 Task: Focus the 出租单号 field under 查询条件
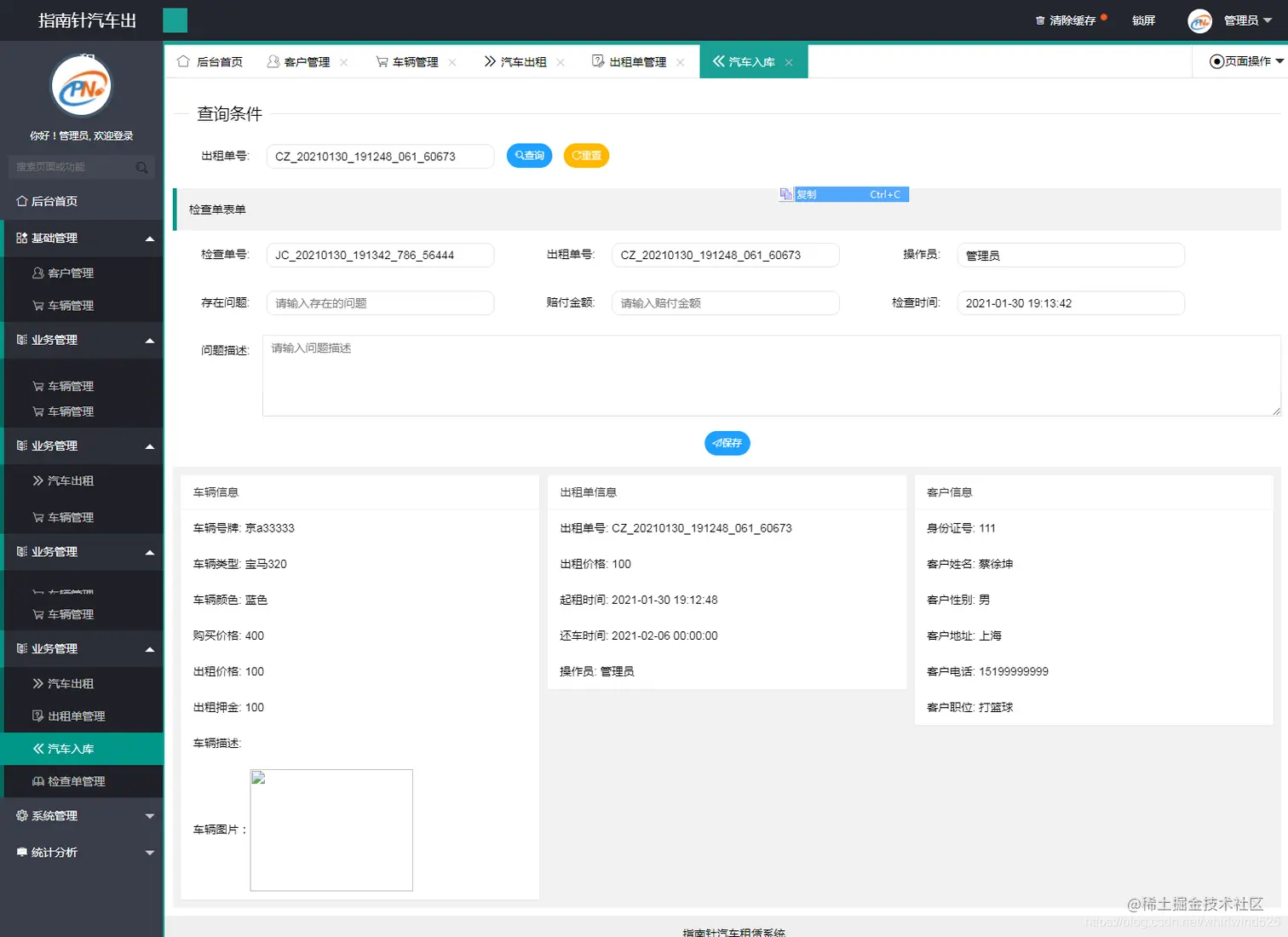380,156
